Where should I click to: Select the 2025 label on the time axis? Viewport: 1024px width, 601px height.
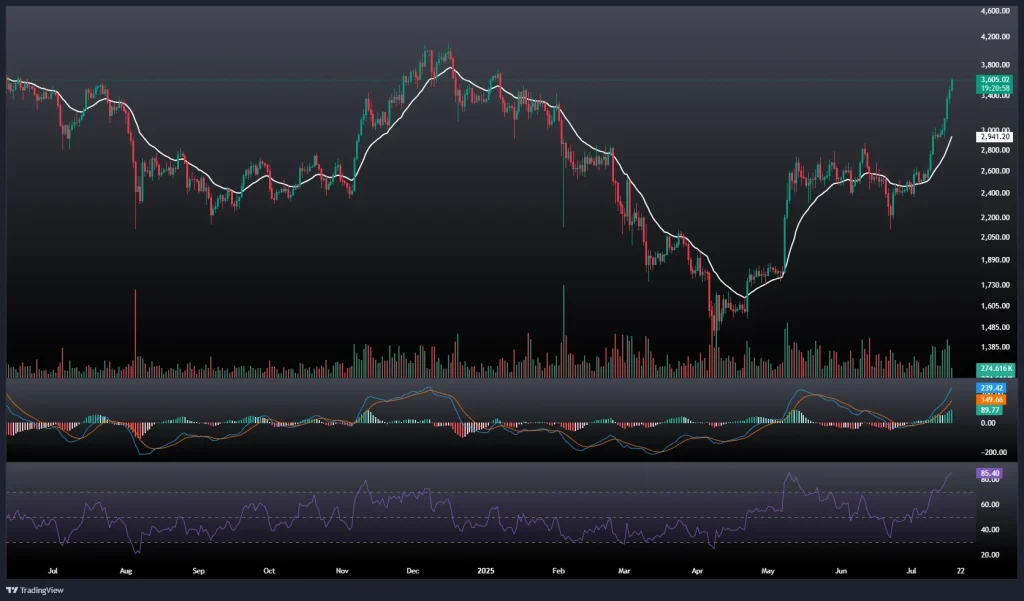pos(484,570)
